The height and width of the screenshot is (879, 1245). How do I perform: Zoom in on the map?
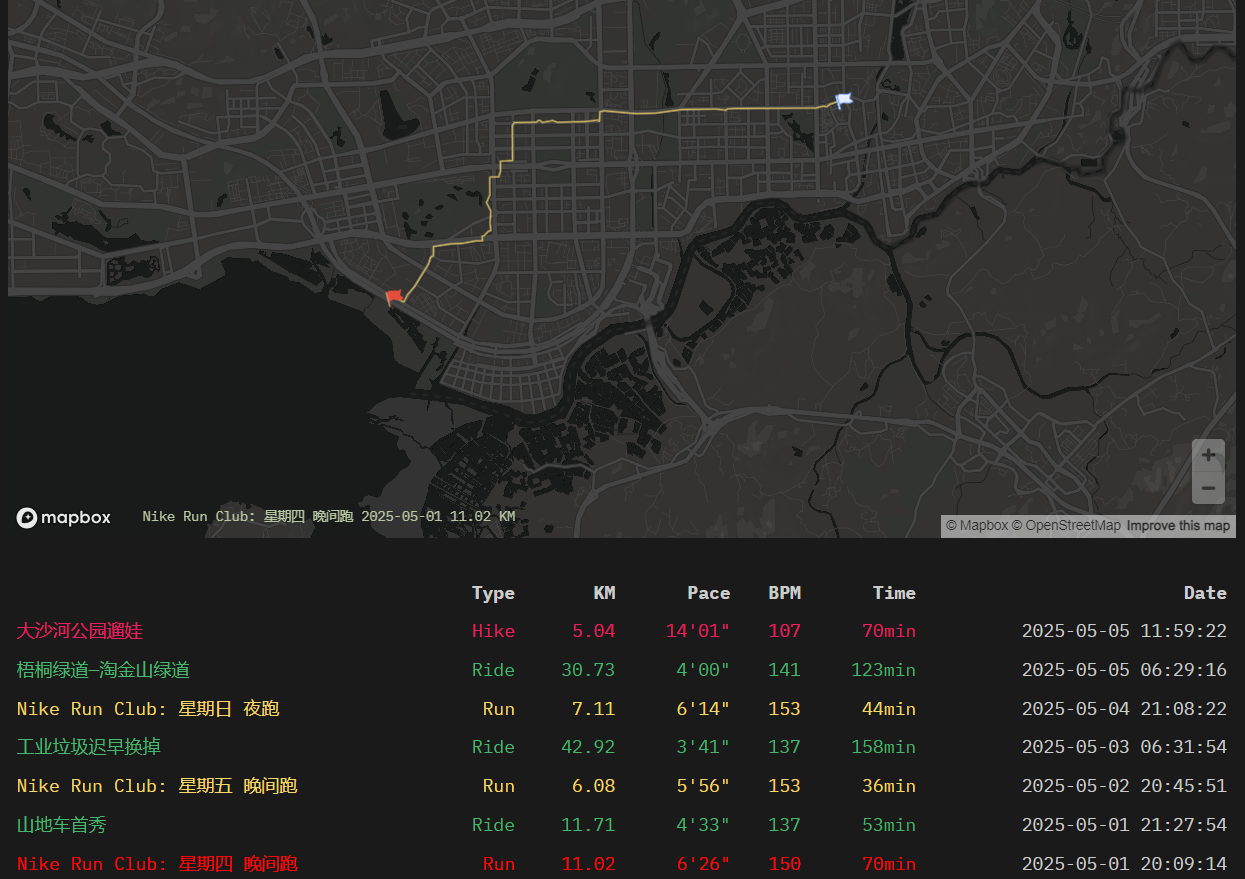click(x=1208, y=455)
